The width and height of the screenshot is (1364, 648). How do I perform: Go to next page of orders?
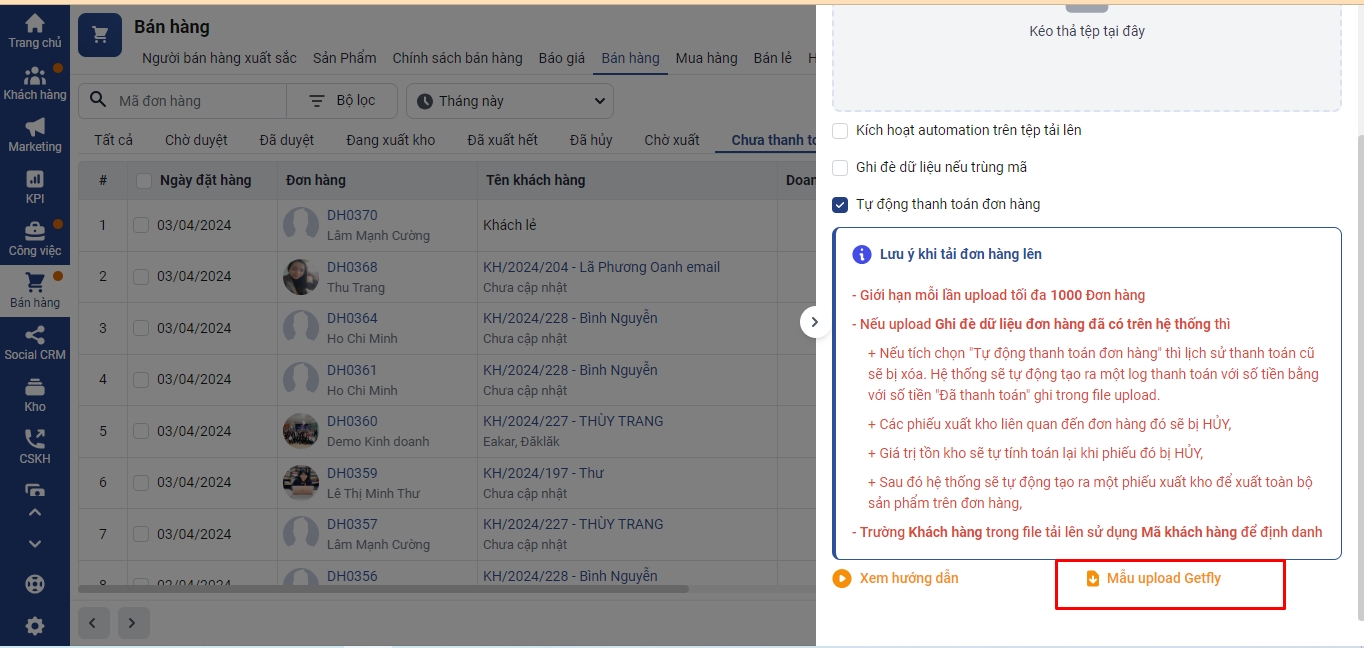pos(133,623)
